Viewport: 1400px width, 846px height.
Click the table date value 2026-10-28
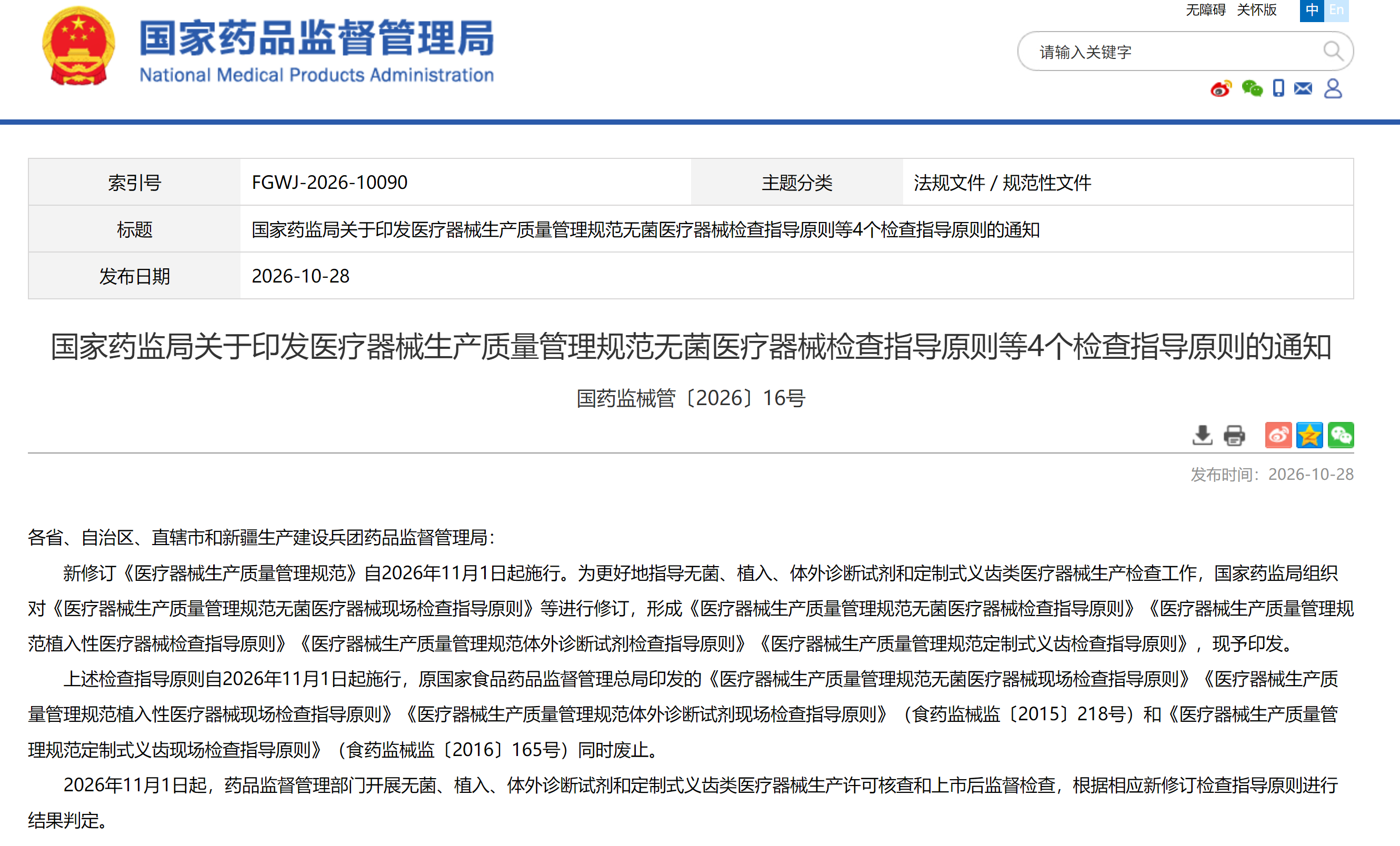tap(301, 276)
